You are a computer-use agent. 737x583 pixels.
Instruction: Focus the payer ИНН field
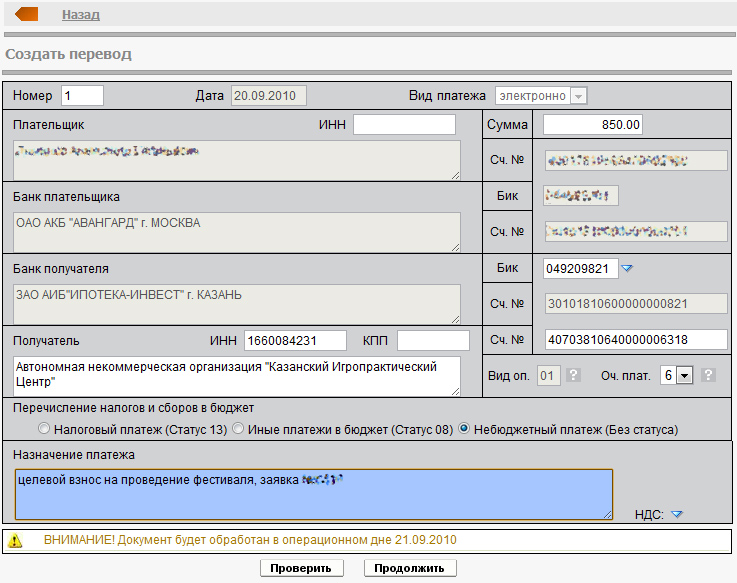[x=404, y=125]
